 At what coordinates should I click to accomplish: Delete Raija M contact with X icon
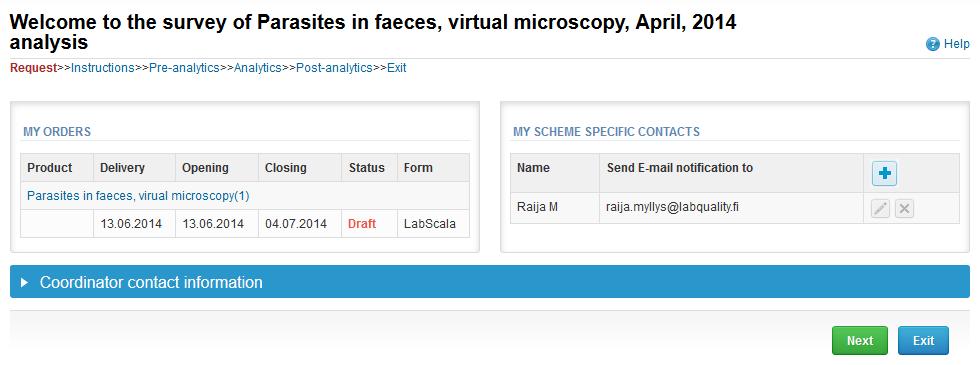click(x=904, y=209)
